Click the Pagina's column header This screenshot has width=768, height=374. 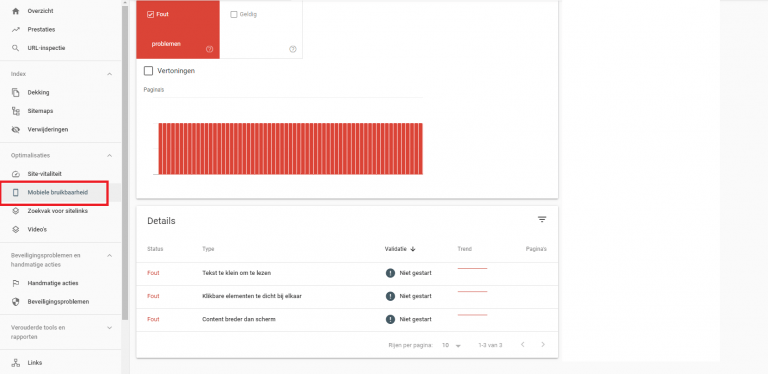(536, 249)
